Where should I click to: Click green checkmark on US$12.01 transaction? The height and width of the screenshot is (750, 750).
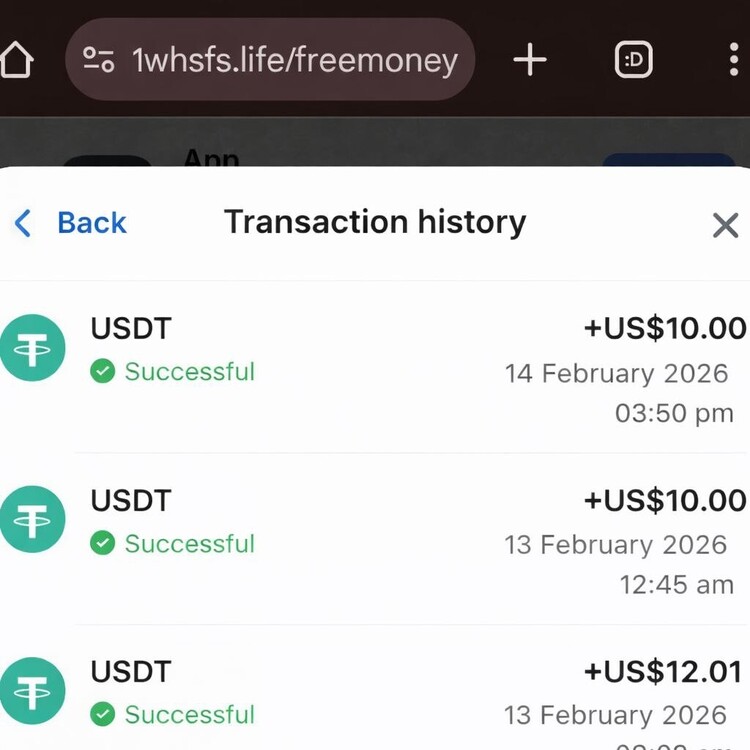102,714
